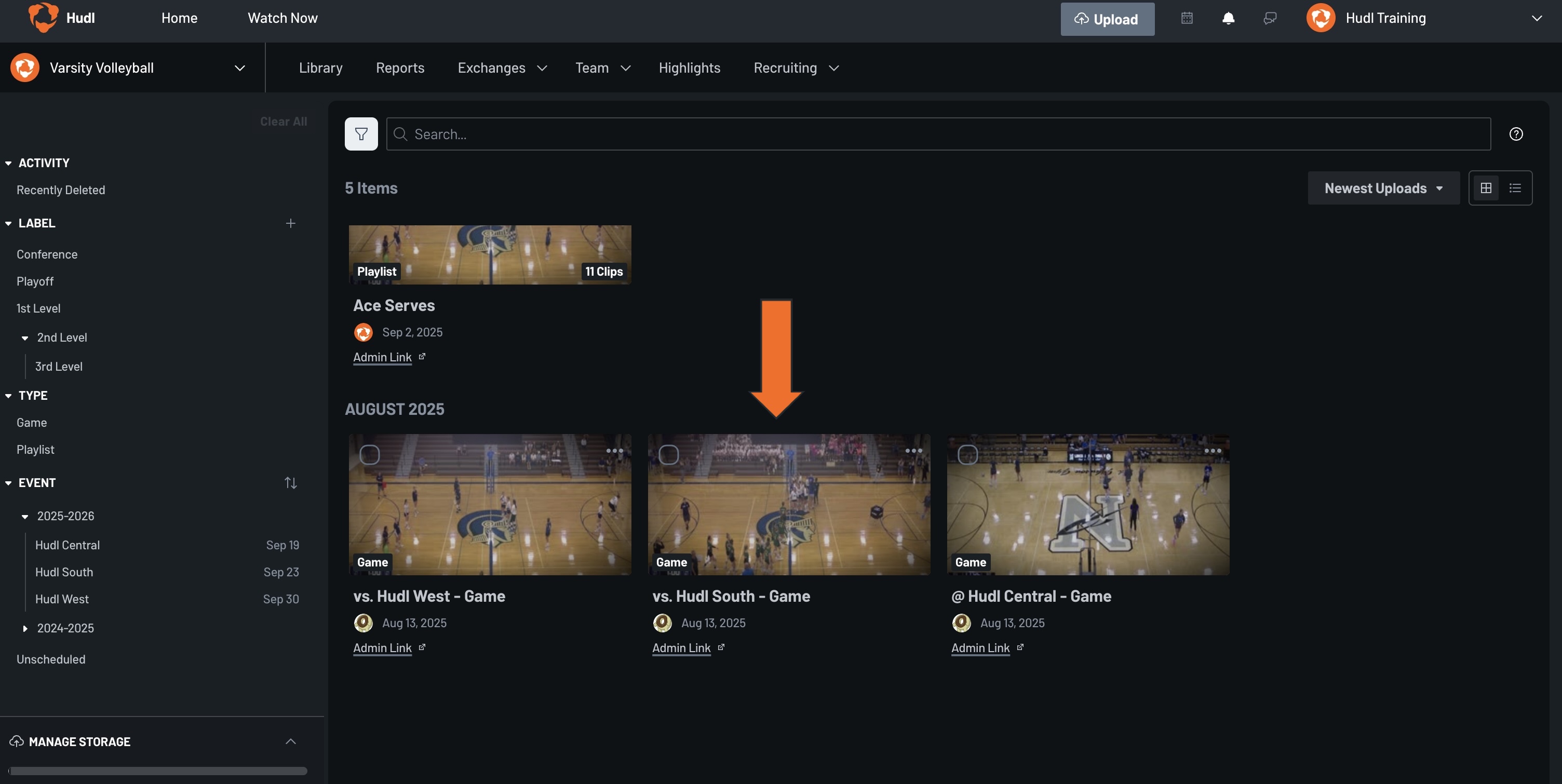Switch to list view icon
This screenshot has width=1562, height=784.
(x=1515, y=188)
